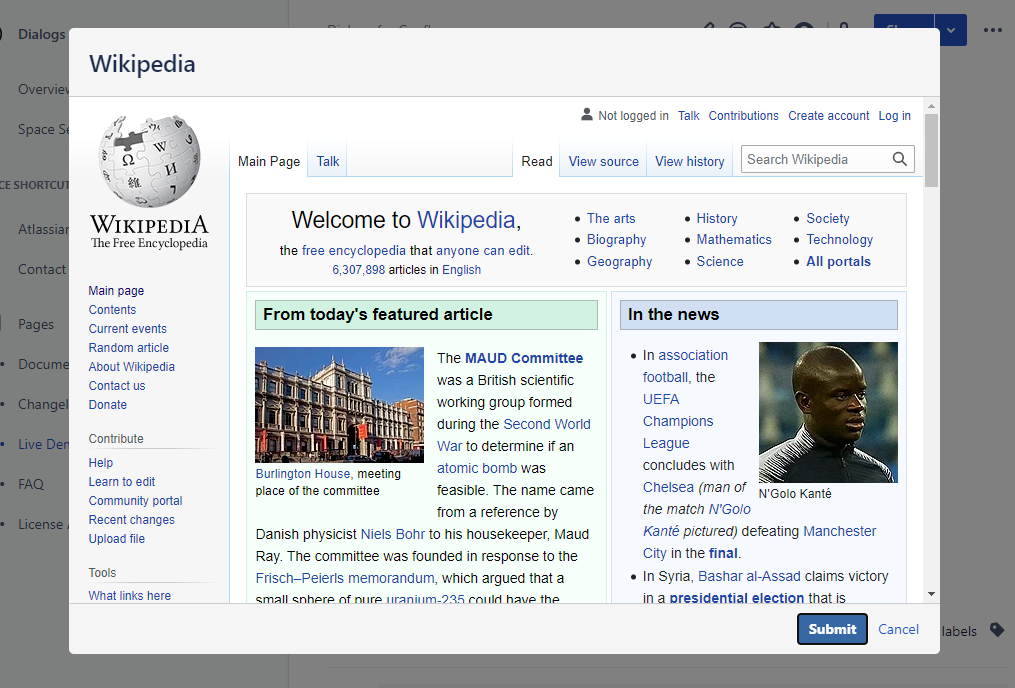The width and height of the screenshot is (1015, 688).
Task: Click the user icon beside Not logged in
Action: [x=586, y=115]
